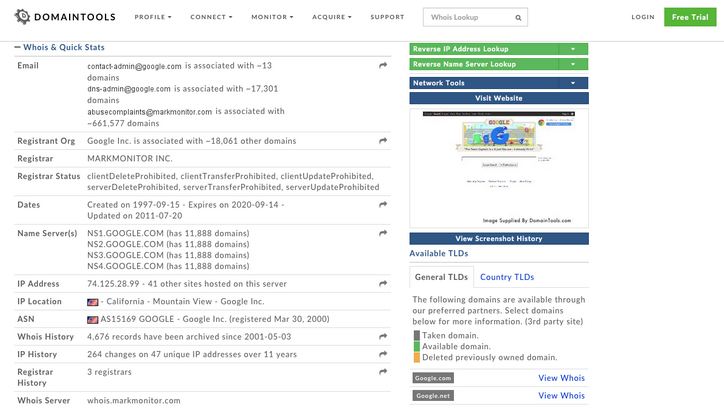Click abusecomplaints@markmonitor.com email address
The image size is (724, 417).
(x=150, y=112)
